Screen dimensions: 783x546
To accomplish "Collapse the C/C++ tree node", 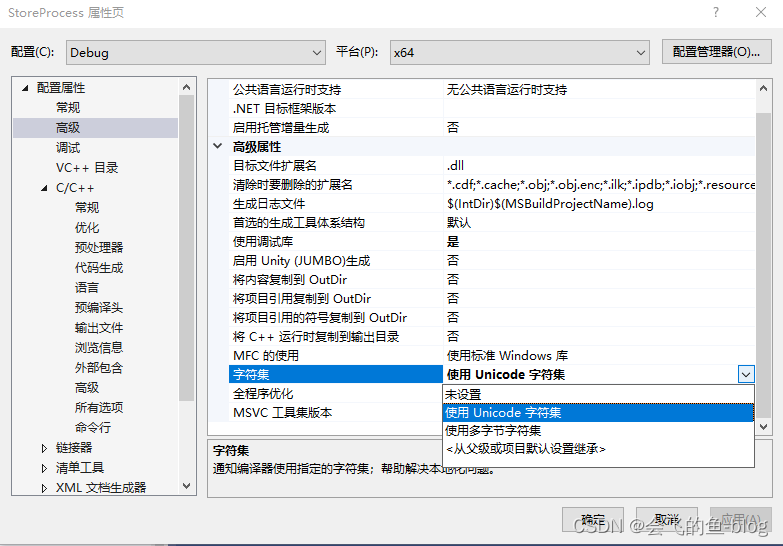I will (44, 188).
